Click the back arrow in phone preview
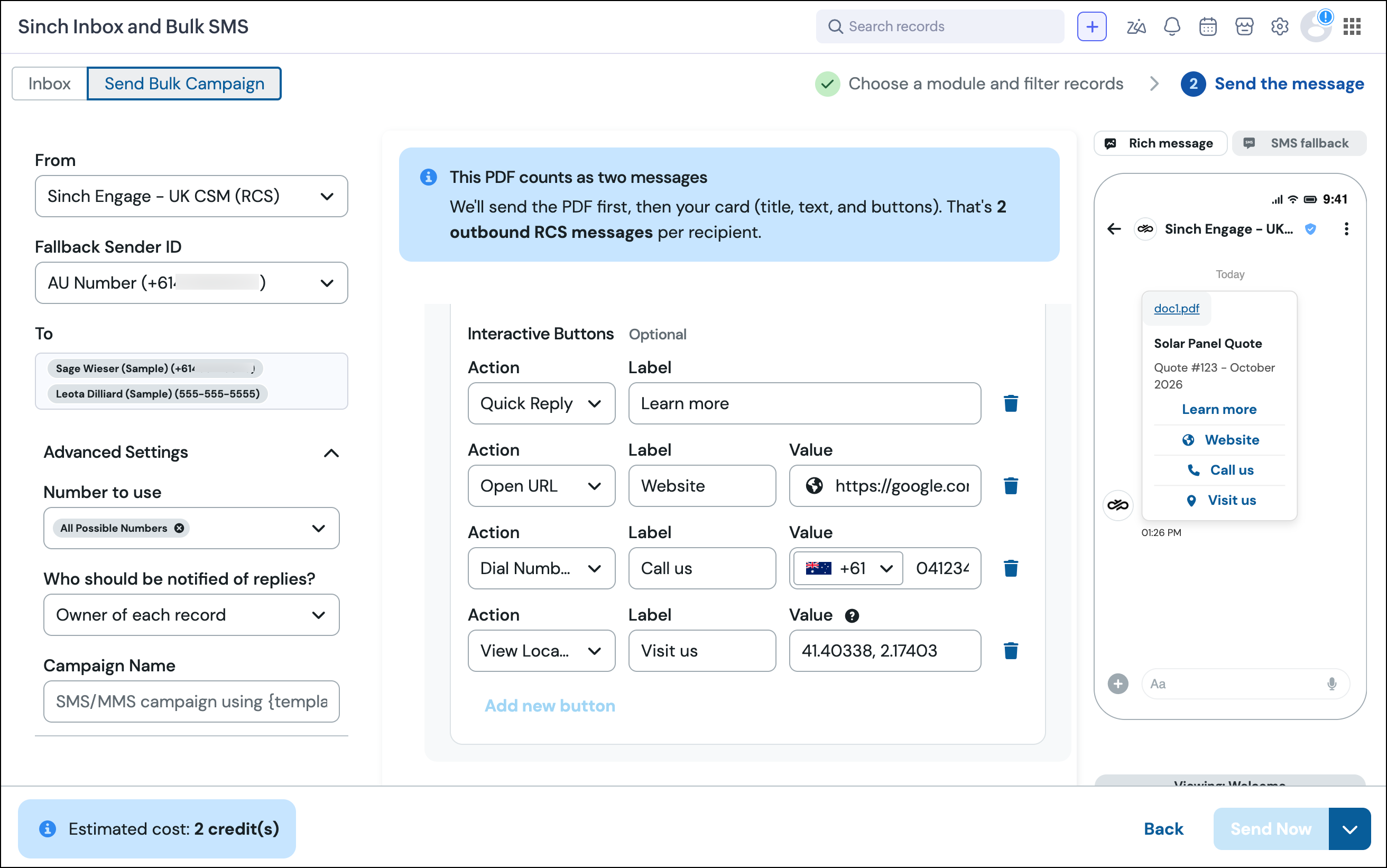This screenshot has height=868, width=1387. point(1114,229)
